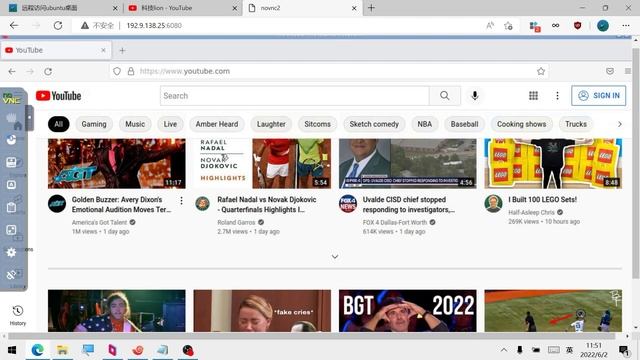Screen dimensions: 640x360
Task: Open the noVNC clipboard panel
Action: coord(11,207)
